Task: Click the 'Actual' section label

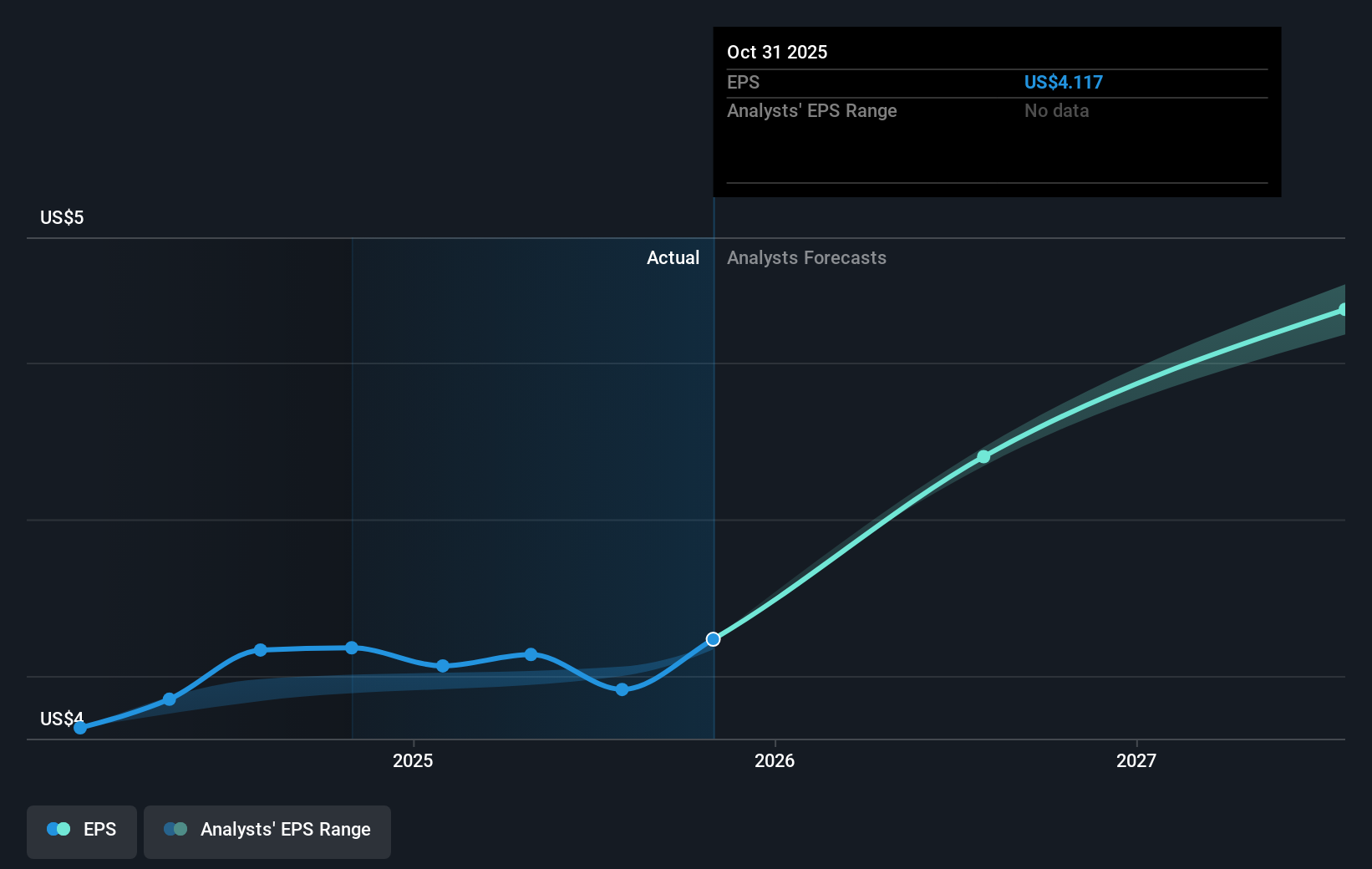Action: pyautogui.click(x=673, y=258)
